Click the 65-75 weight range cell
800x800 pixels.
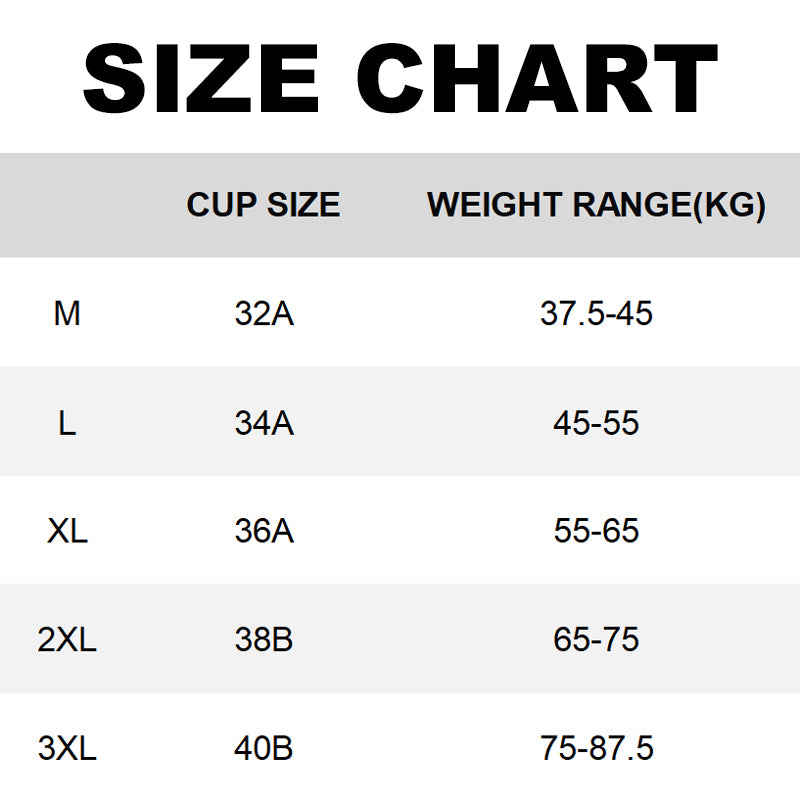tap(596, 640)
